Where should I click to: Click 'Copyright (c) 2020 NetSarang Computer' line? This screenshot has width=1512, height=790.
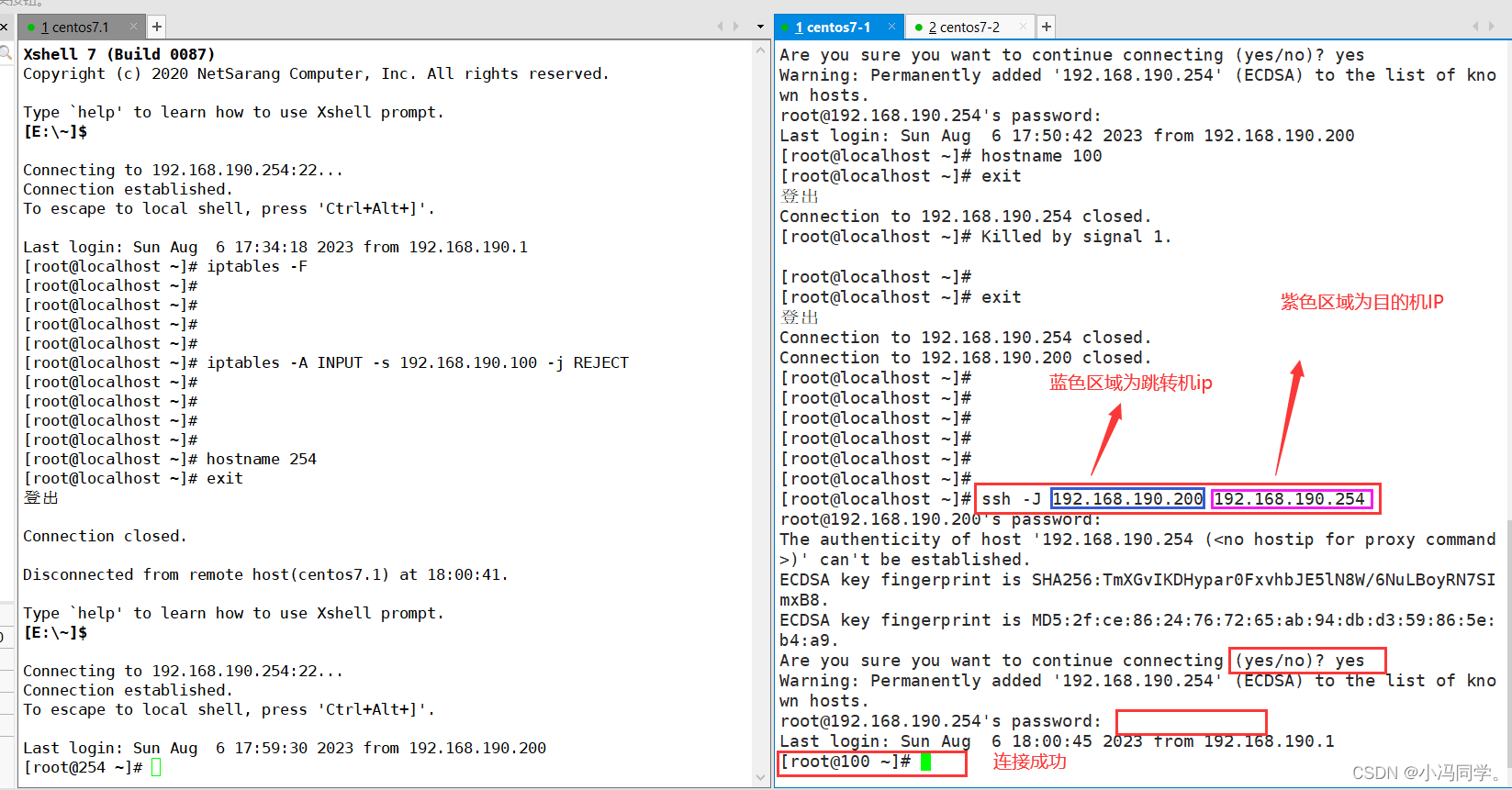316,73
